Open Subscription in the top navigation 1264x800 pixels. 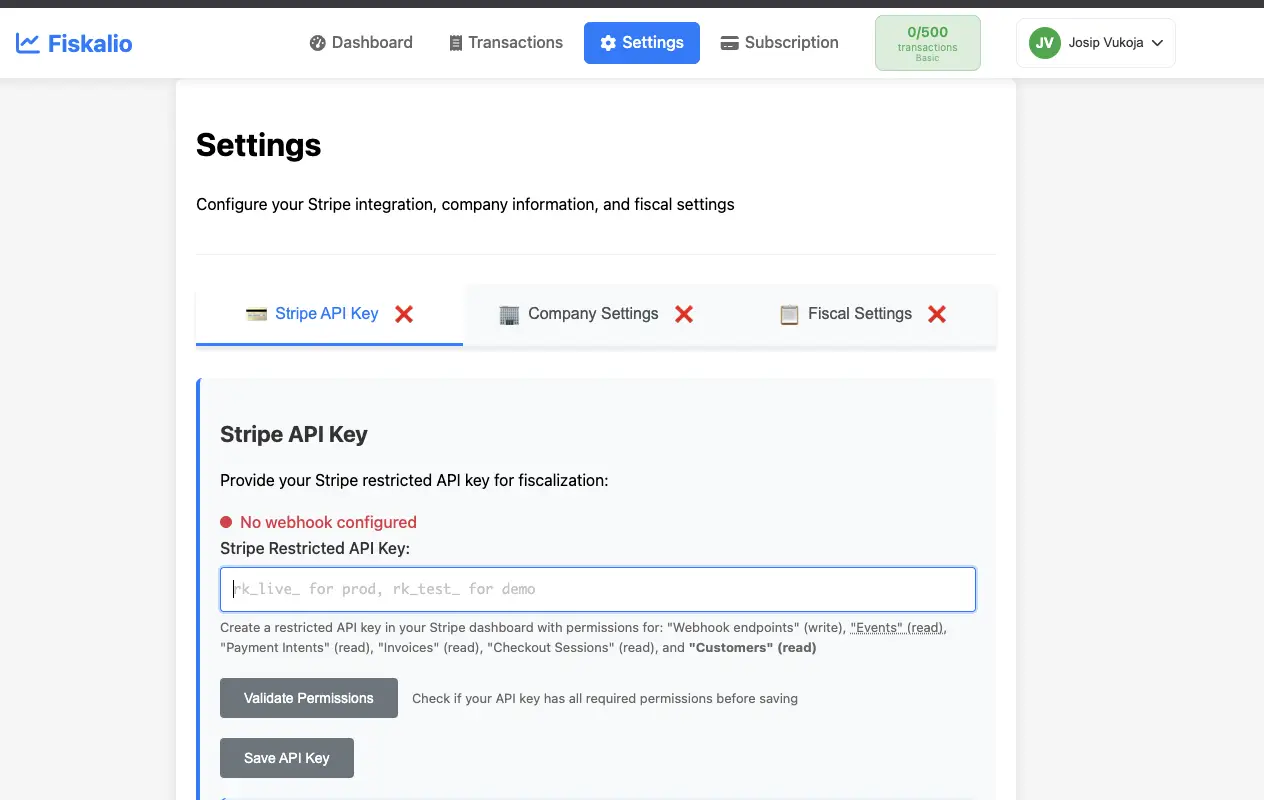coord(780,43)
